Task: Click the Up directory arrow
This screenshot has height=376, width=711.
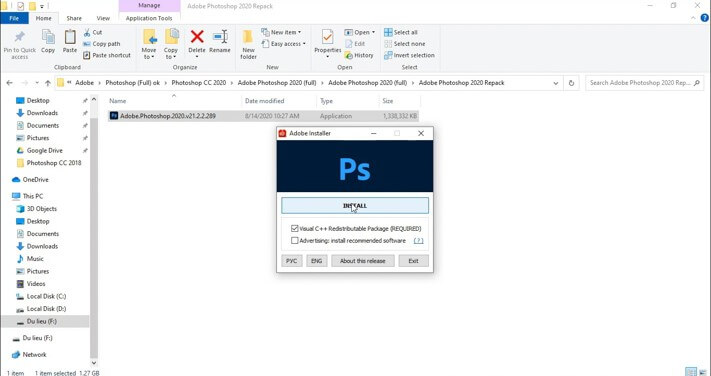Action: coord(48,83)
